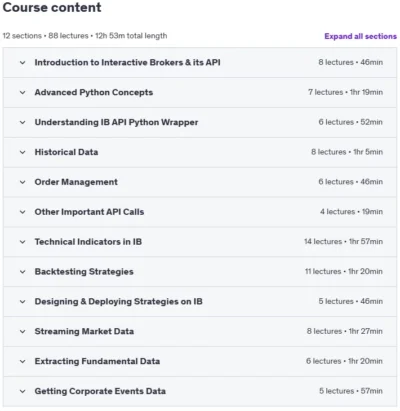This screenshot has width=400, height=411.
Task: Click Order Management section heading
Action: pos(76,182)
